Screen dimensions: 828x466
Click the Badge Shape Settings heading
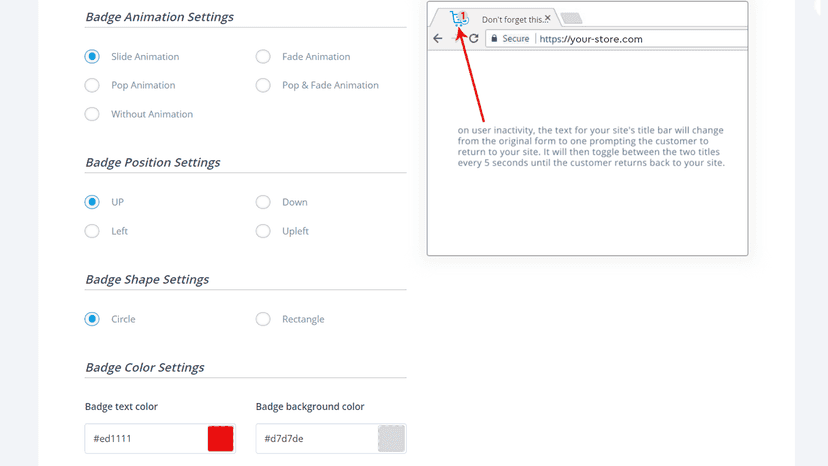(x=147, y=279)
